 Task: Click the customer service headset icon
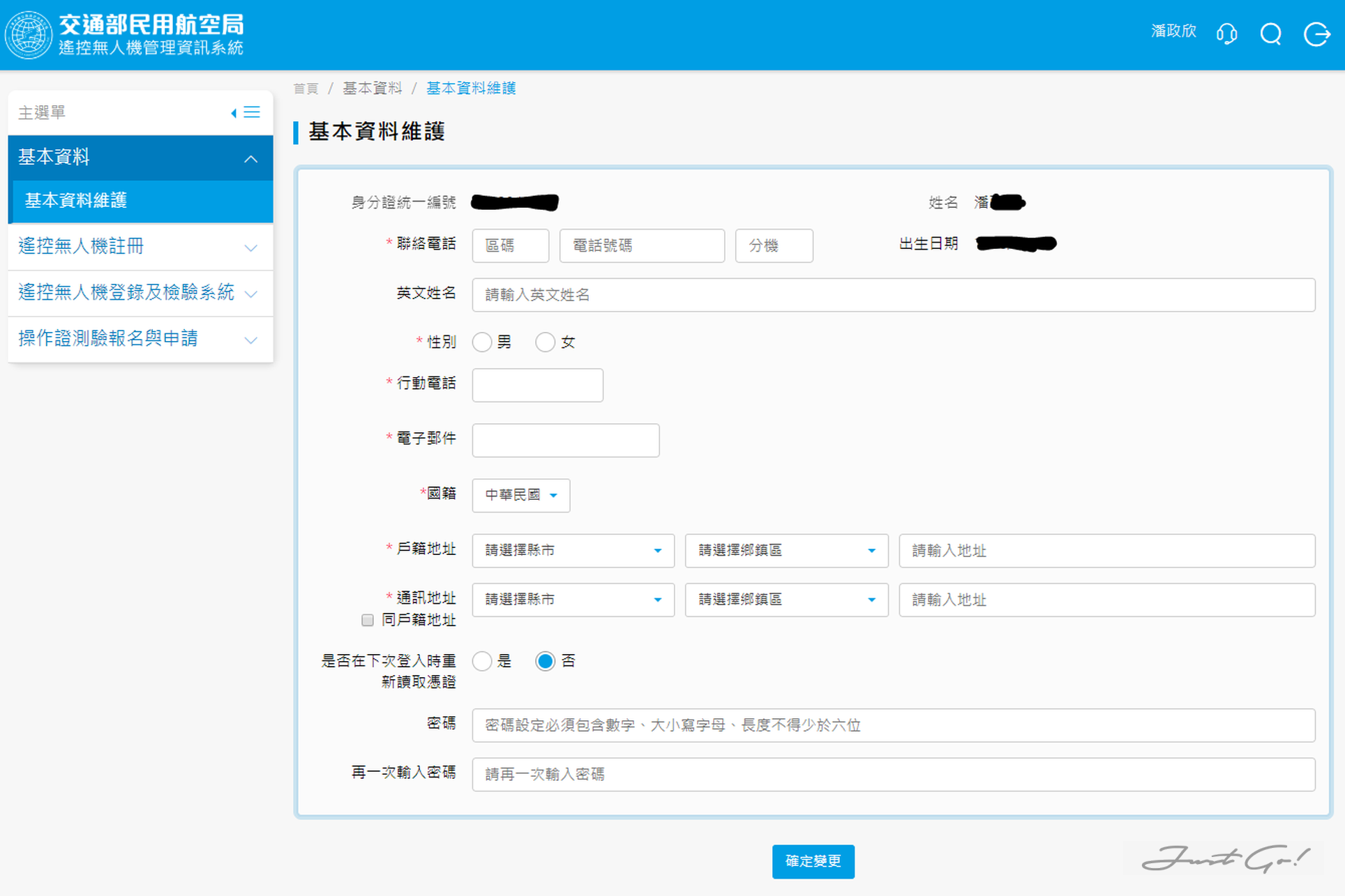(1226, 33)
